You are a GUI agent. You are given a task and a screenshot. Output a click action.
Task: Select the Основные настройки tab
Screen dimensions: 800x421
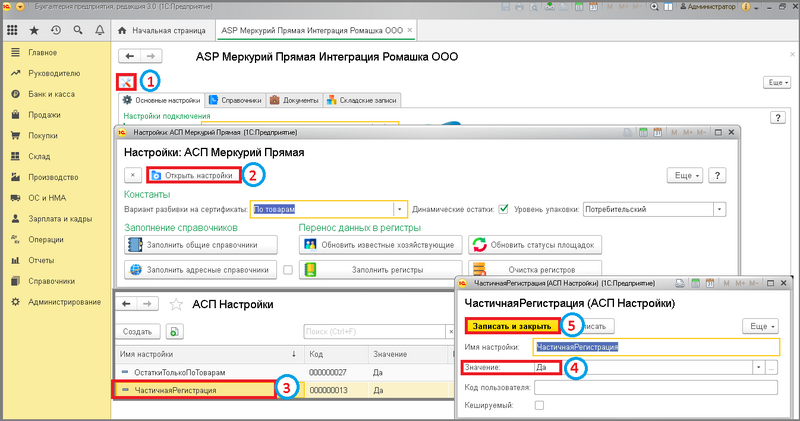click(162, 100)
